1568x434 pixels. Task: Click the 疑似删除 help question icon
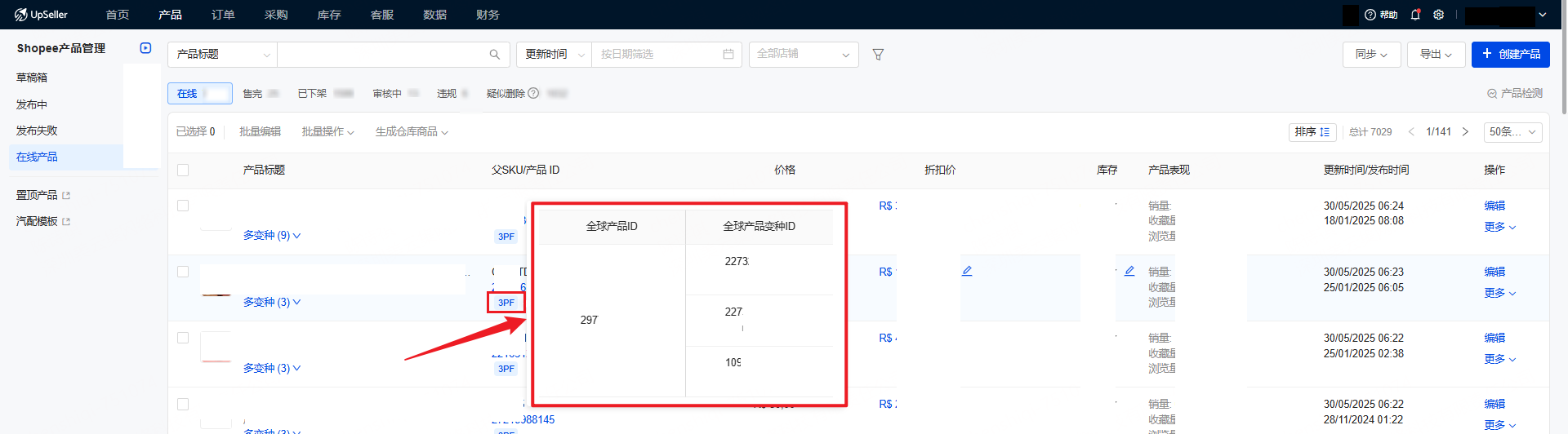(x=533, y=93)
